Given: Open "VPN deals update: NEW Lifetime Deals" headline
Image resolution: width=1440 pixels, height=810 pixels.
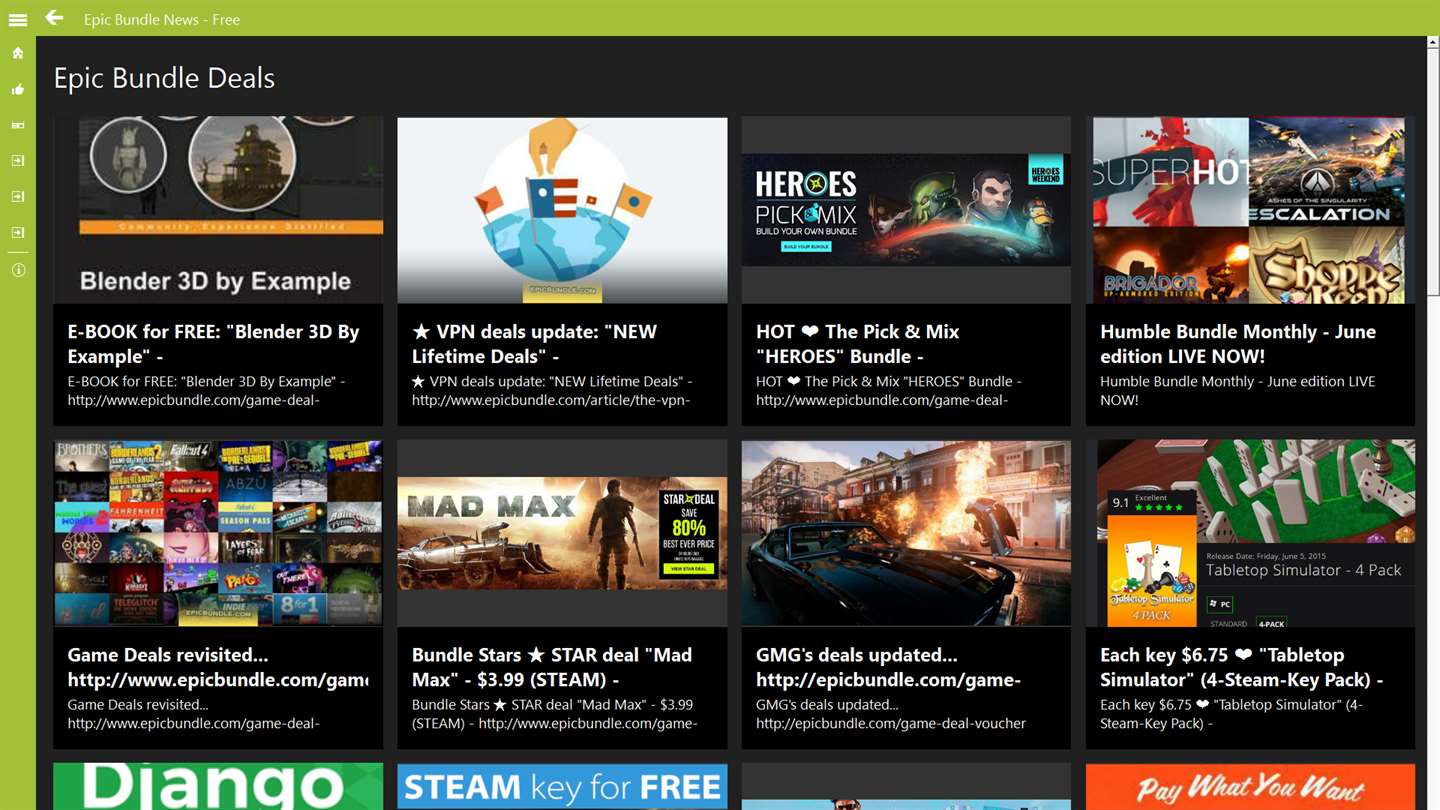Looking at the screenshot, I should point(536,344).
